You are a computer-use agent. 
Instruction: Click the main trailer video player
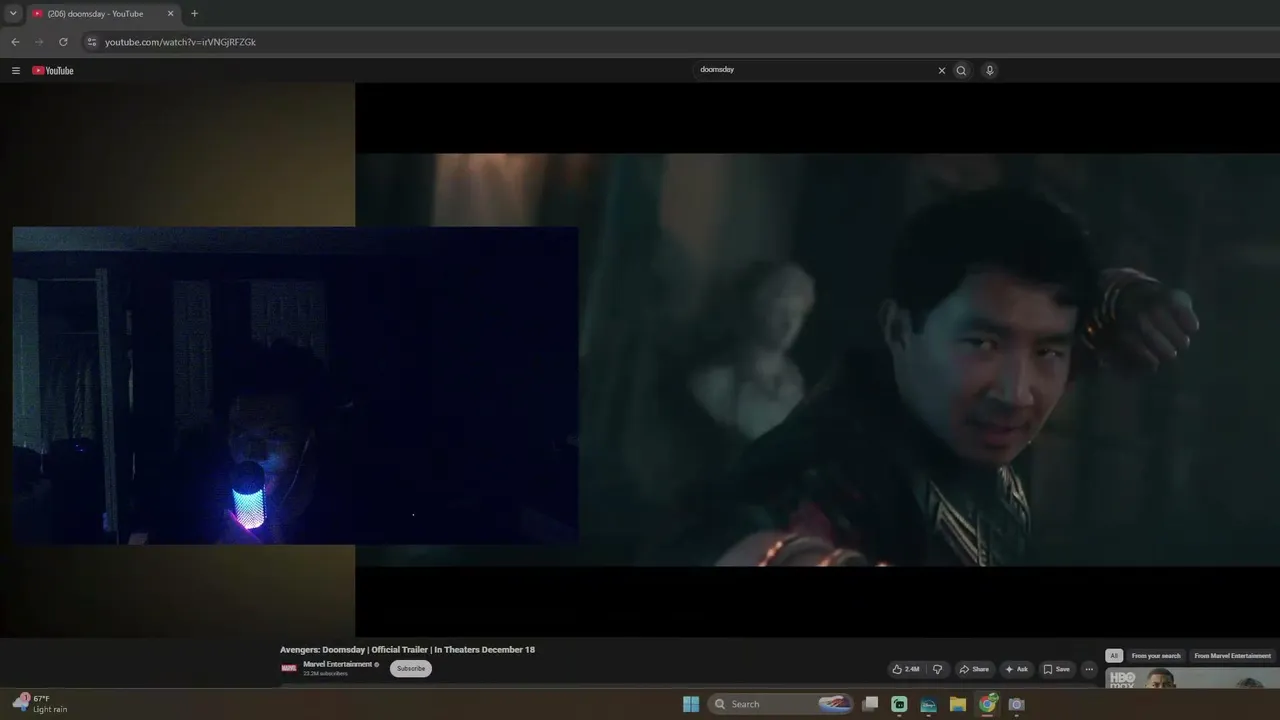coord(817,360)
